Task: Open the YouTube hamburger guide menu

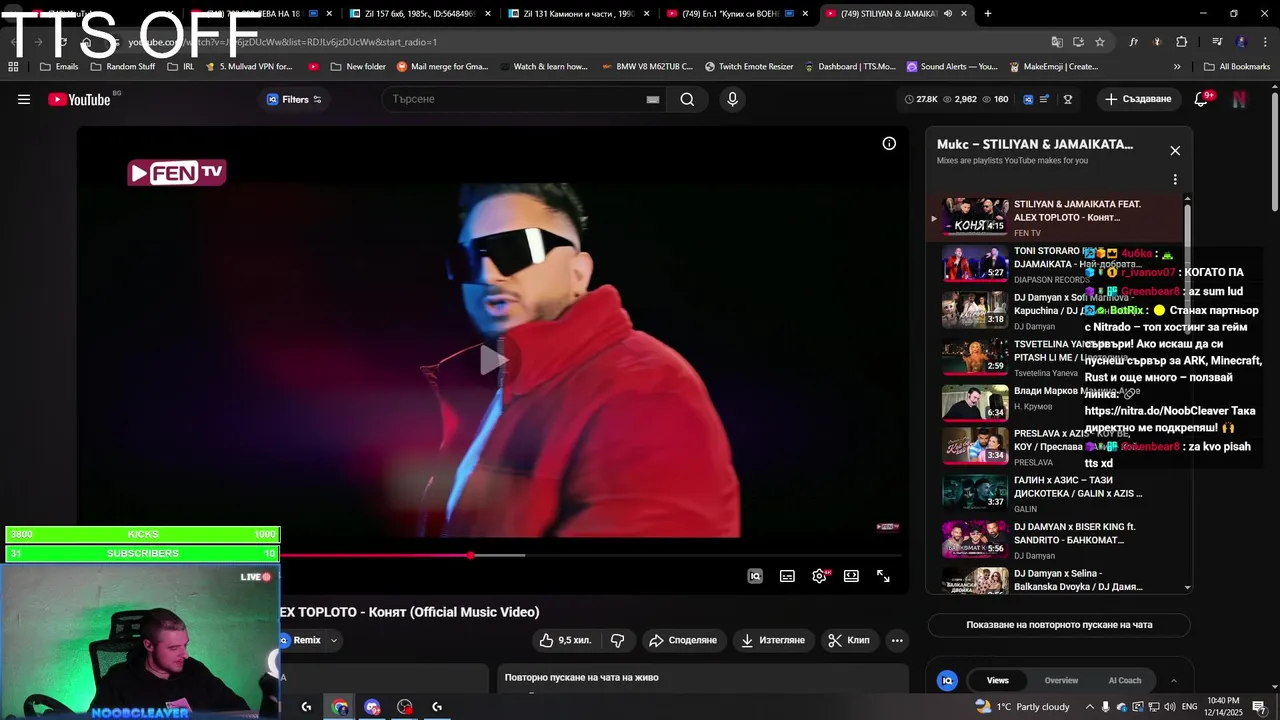Action: [x=24, y=99]
